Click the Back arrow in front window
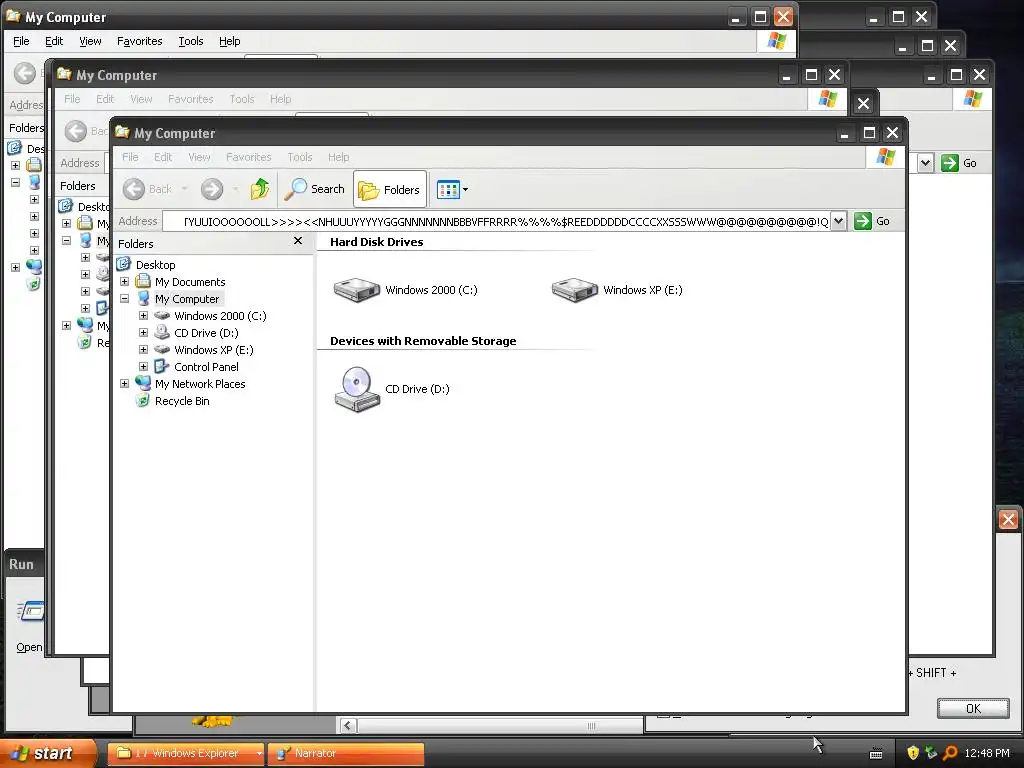The height and width of the screenshot is (768, 1024). click(134, 189)
